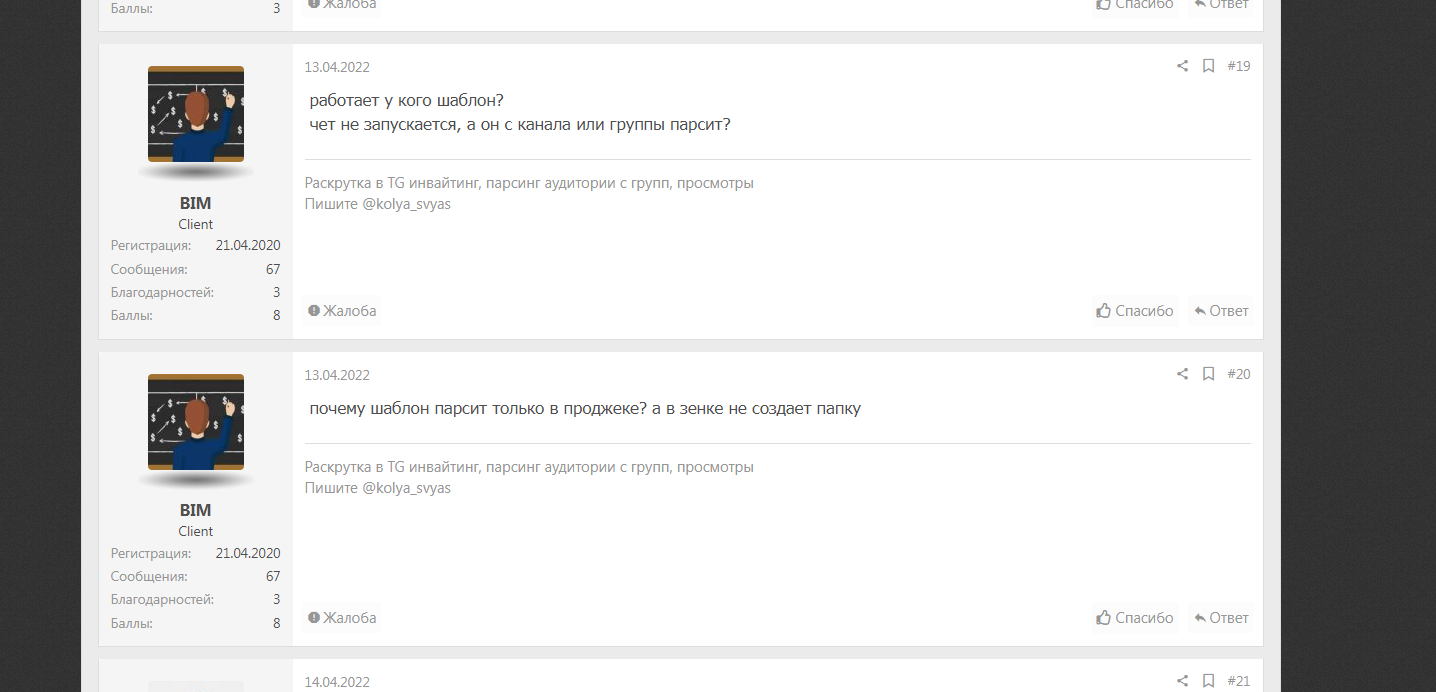Report post #19 via Жалоба
1436x692 pixels.
(342, 311)
